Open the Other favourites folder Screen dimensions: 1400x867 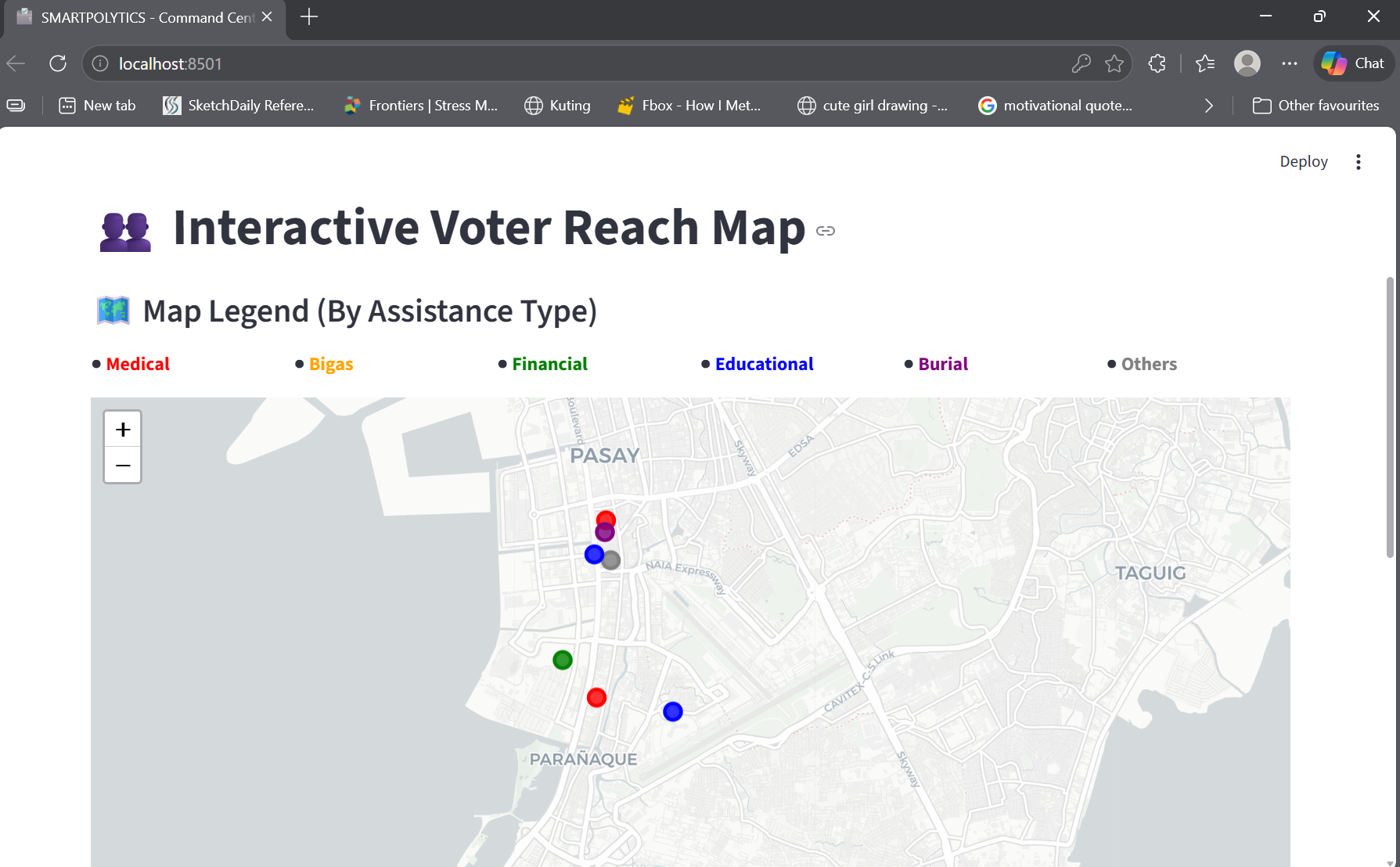pos(1315,105)
